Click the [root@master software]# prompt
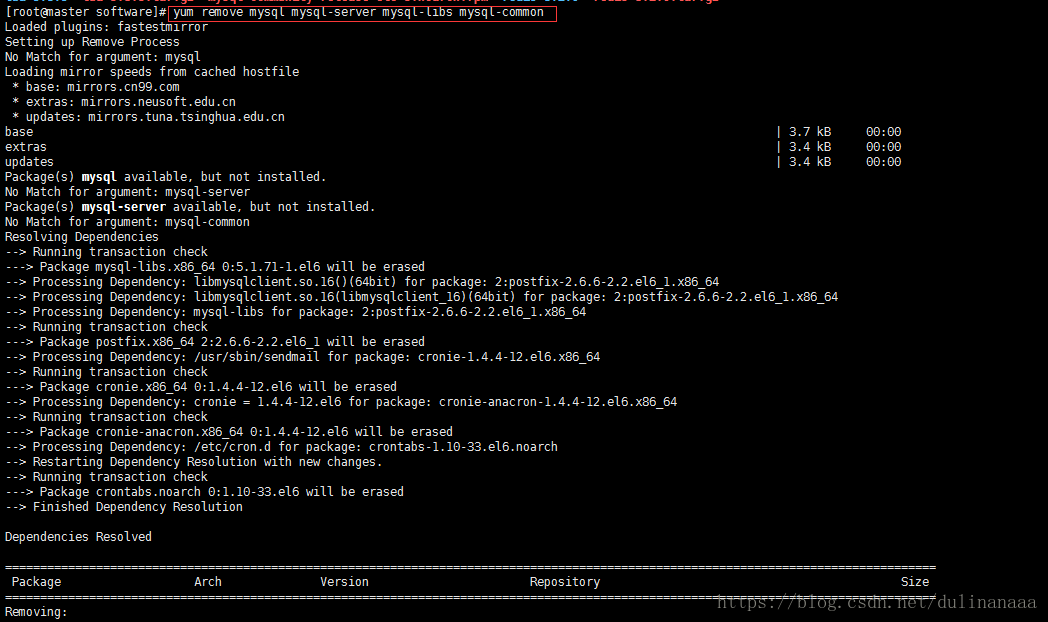The height and width of the screenshot is (622, 1048). point(86,12)
